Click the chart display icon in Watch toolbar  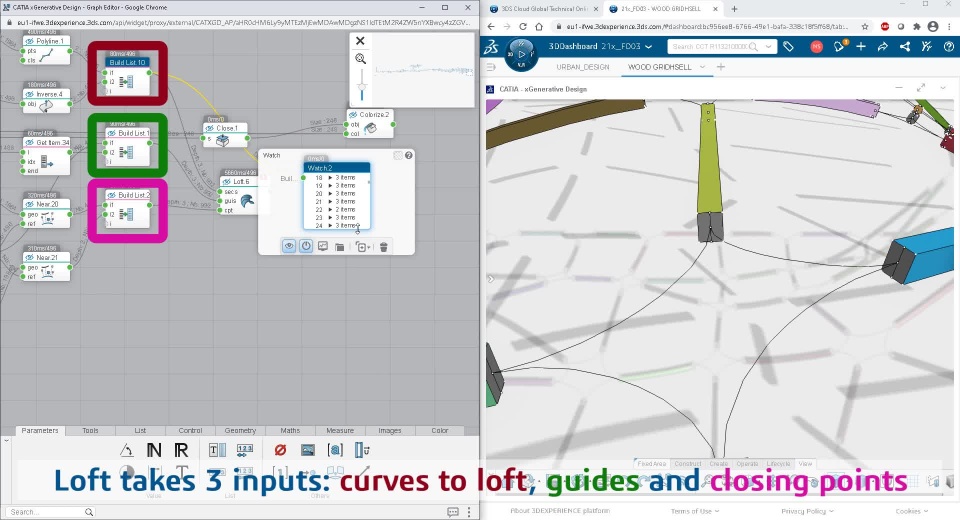tap(323, 246)
